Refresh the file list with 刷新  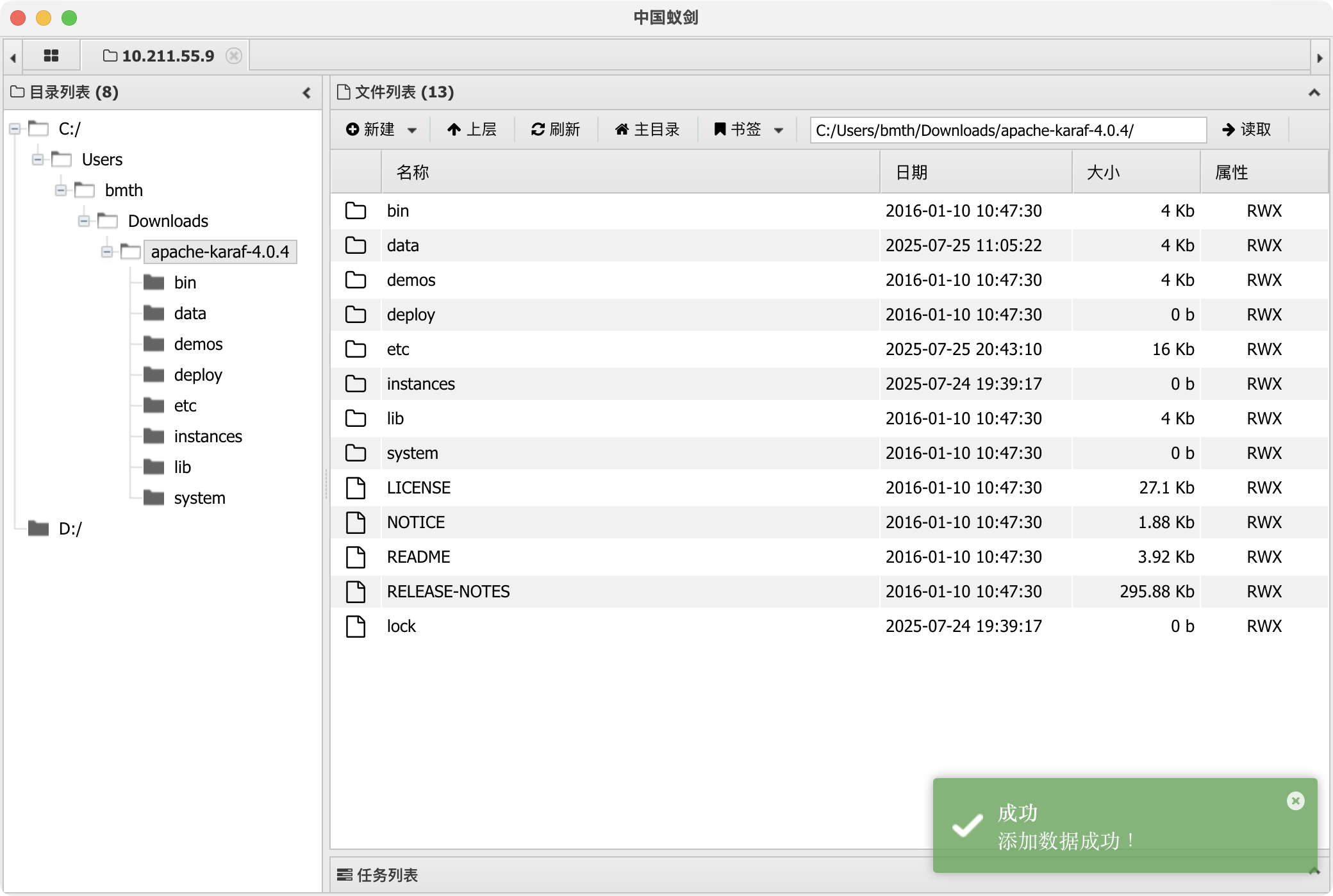click(x=556, y=130)
